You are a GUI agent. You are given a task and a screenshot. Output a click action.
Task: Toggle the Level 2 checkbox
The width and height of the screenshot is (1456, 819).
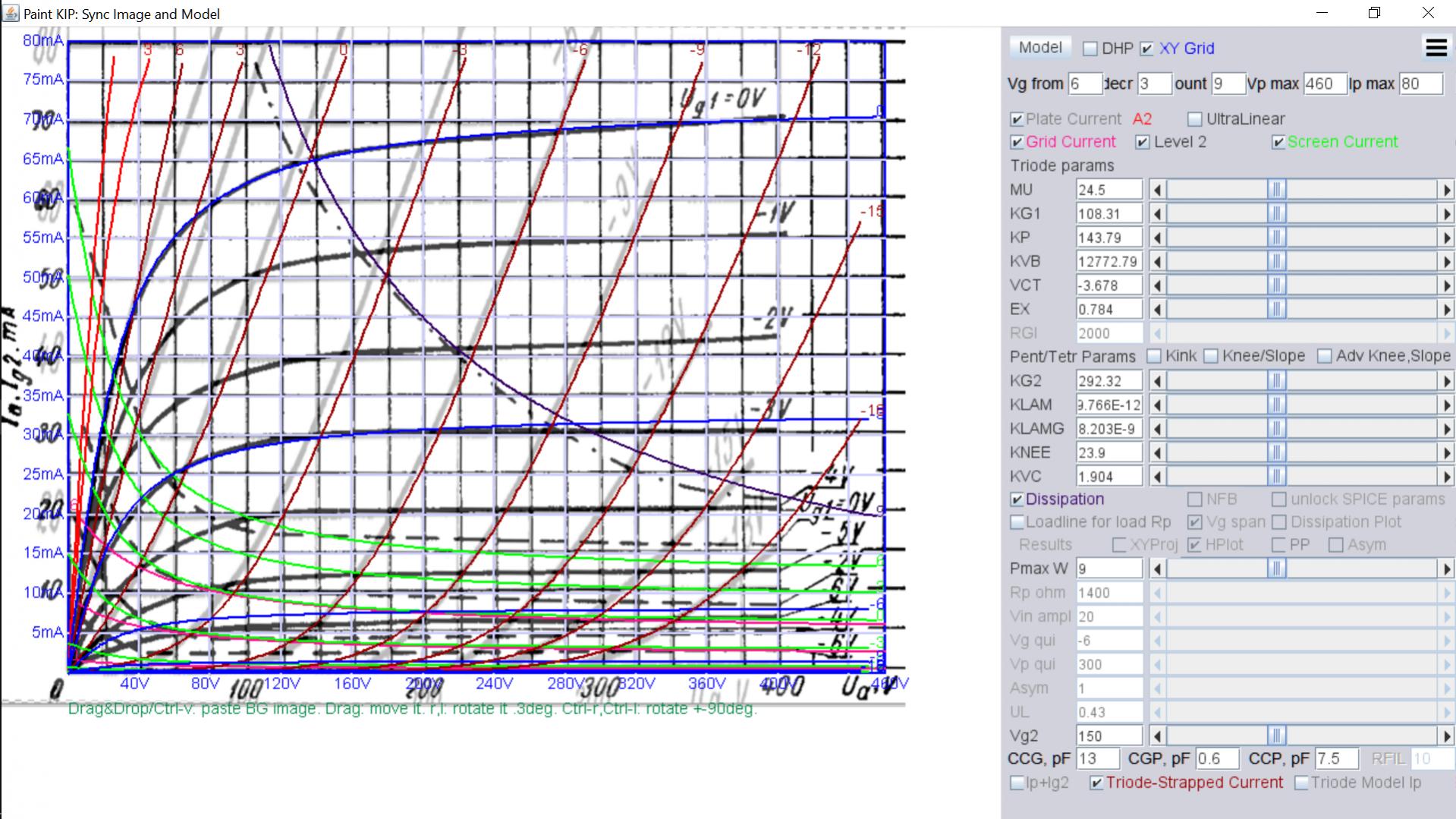pos(1143,142)
